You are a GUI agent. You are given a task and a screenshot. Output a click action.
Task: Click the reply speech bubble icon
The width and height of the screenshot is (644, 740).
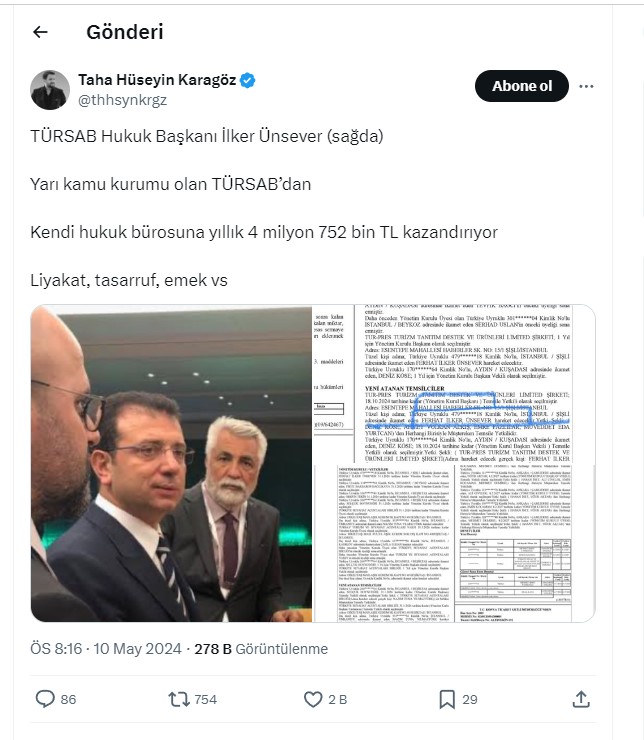coord(45,699)
